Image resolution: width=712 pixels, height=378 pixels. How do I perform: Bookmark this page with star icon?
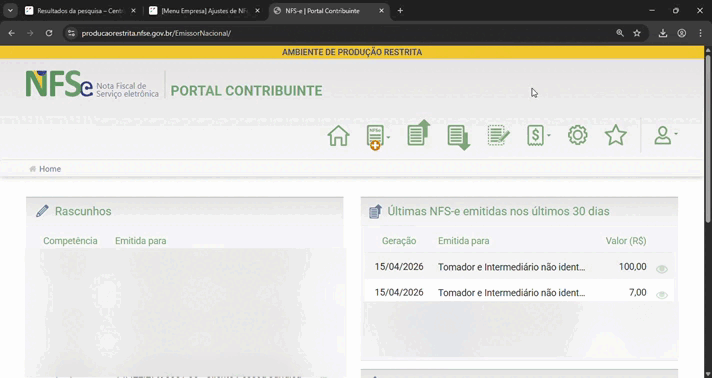[637, 33]
